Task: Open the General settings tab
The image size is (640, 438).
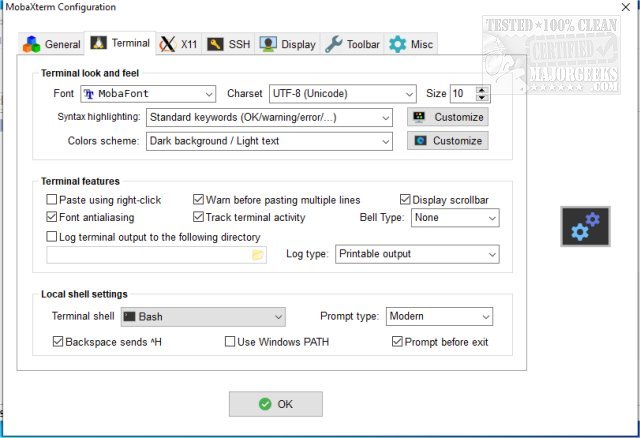Action: click(x=52, y=44)
